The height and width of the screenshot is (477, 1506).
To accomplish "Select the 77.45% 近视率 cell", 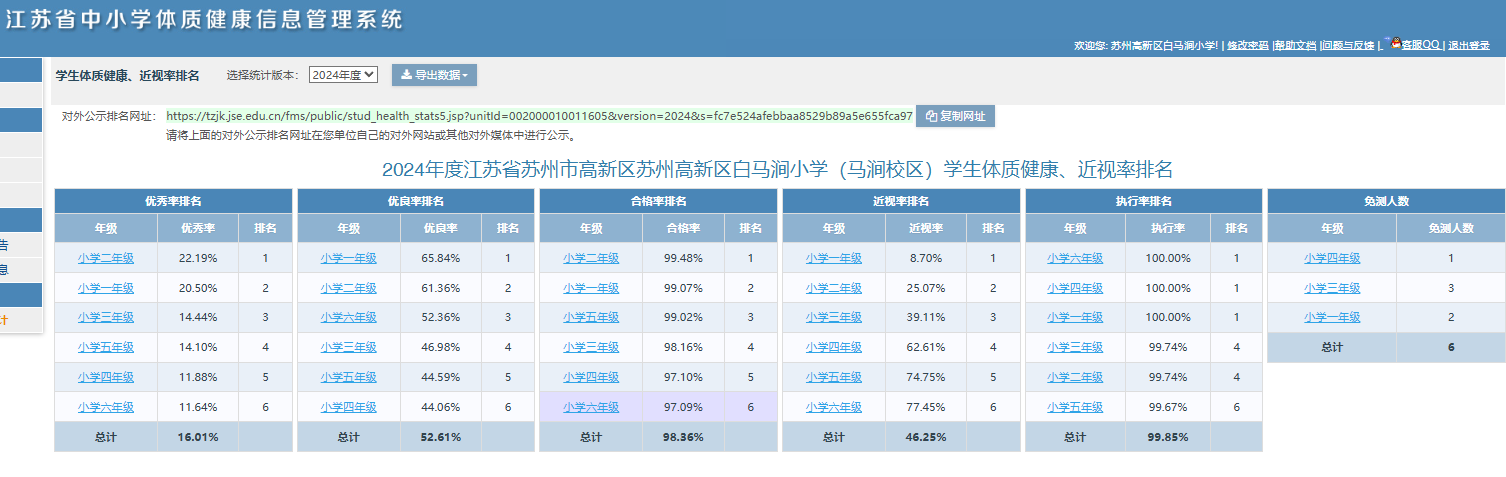I will 926,407.
